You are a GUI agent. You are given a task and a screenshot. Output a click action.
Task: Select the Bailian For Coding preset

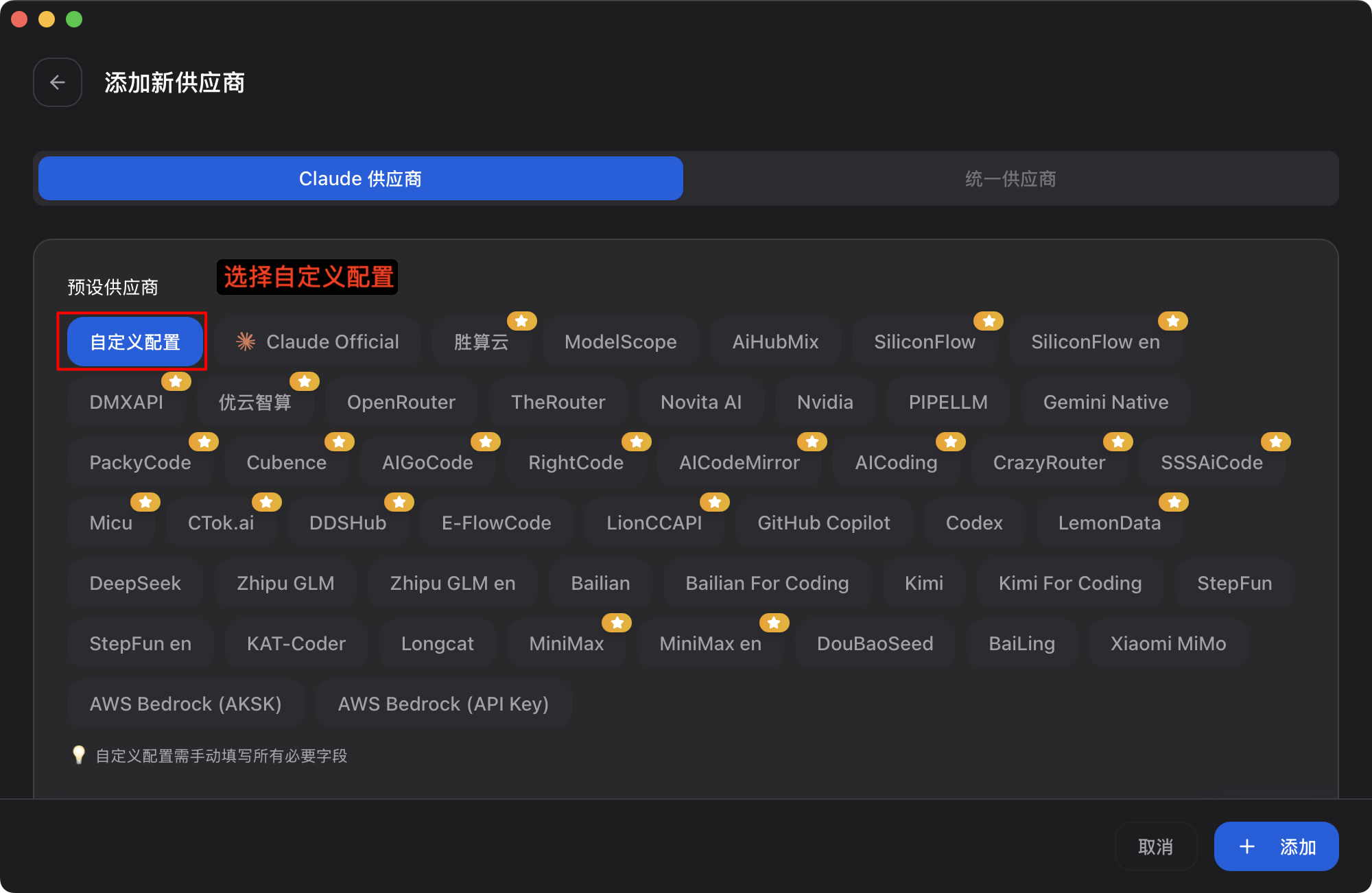coord(768,583)
